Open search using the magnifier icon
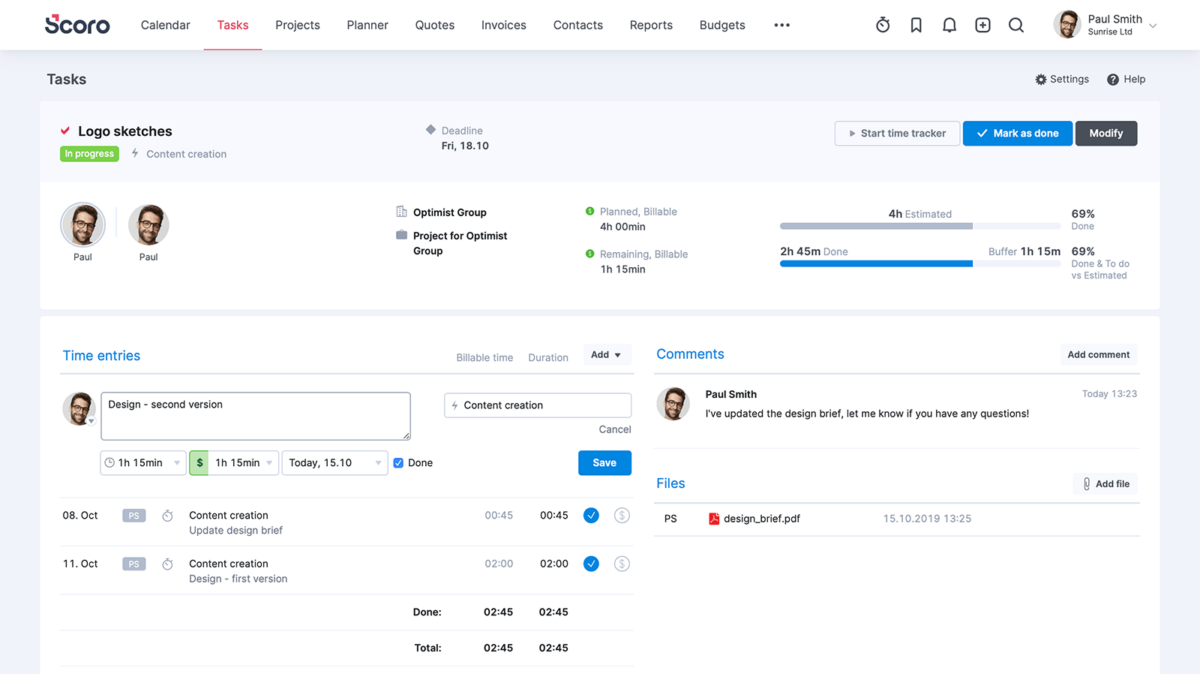 pyautogui.click(x=1016, y=24)
